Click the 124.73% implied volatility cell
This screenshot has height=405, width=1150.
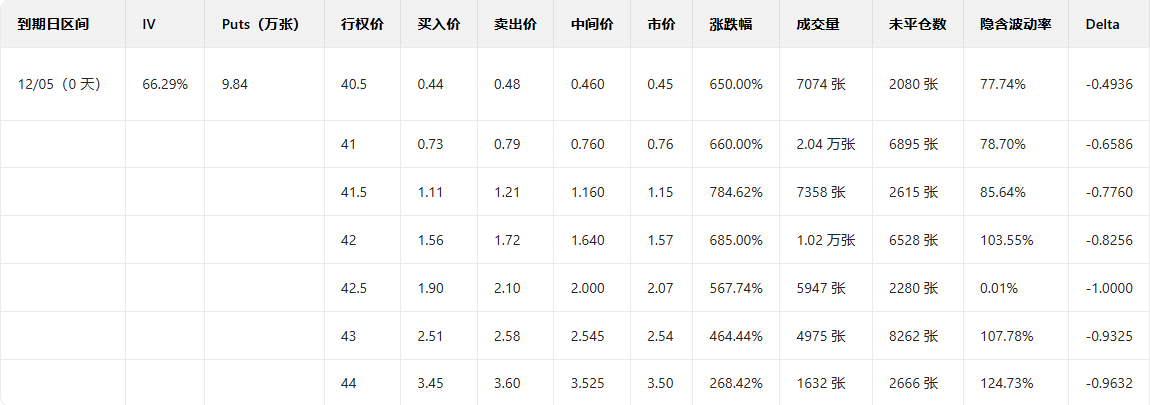click(x=1007, y=383)
